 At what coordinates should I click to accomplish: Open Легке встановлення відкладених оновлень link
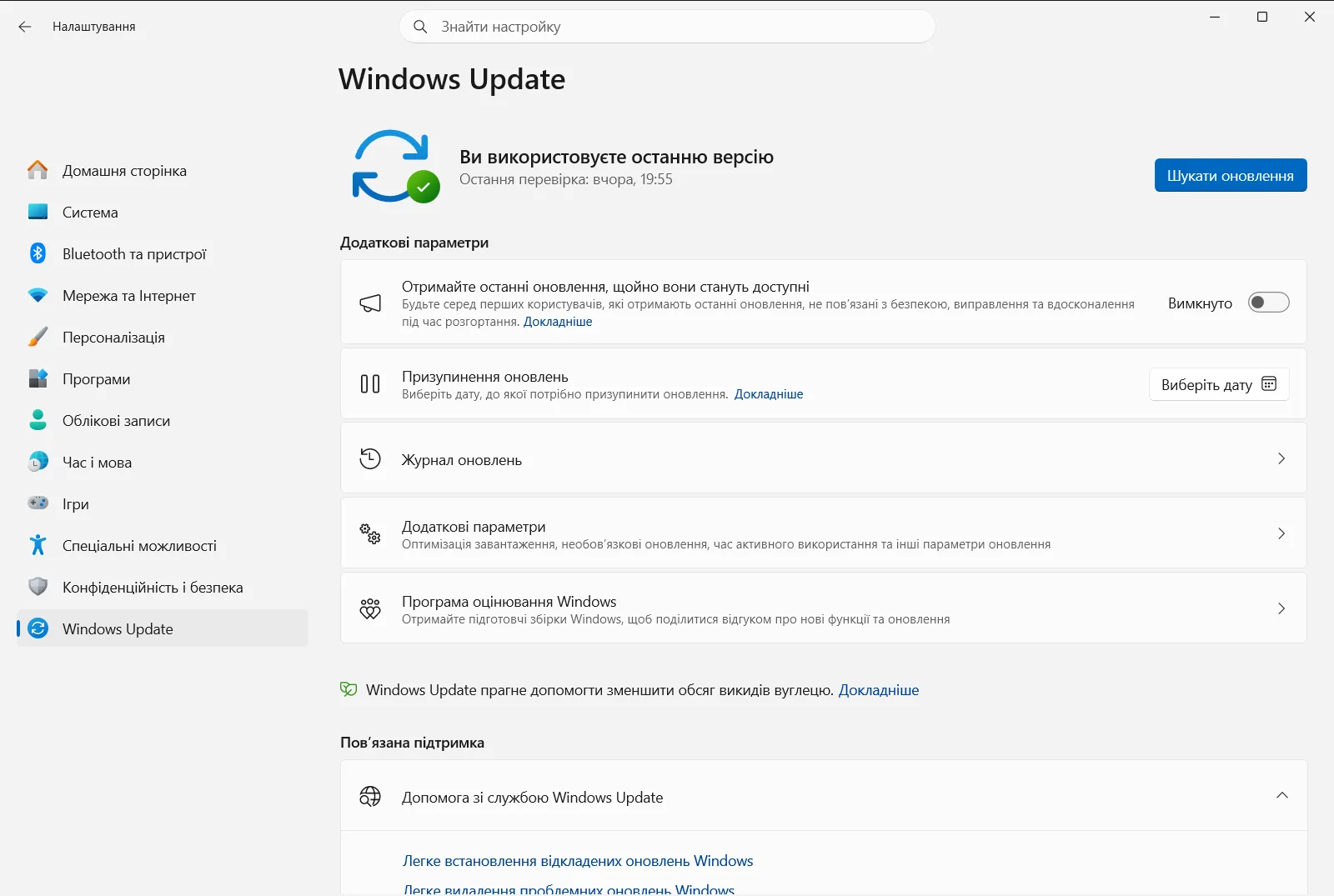click(x=578, y=861)
